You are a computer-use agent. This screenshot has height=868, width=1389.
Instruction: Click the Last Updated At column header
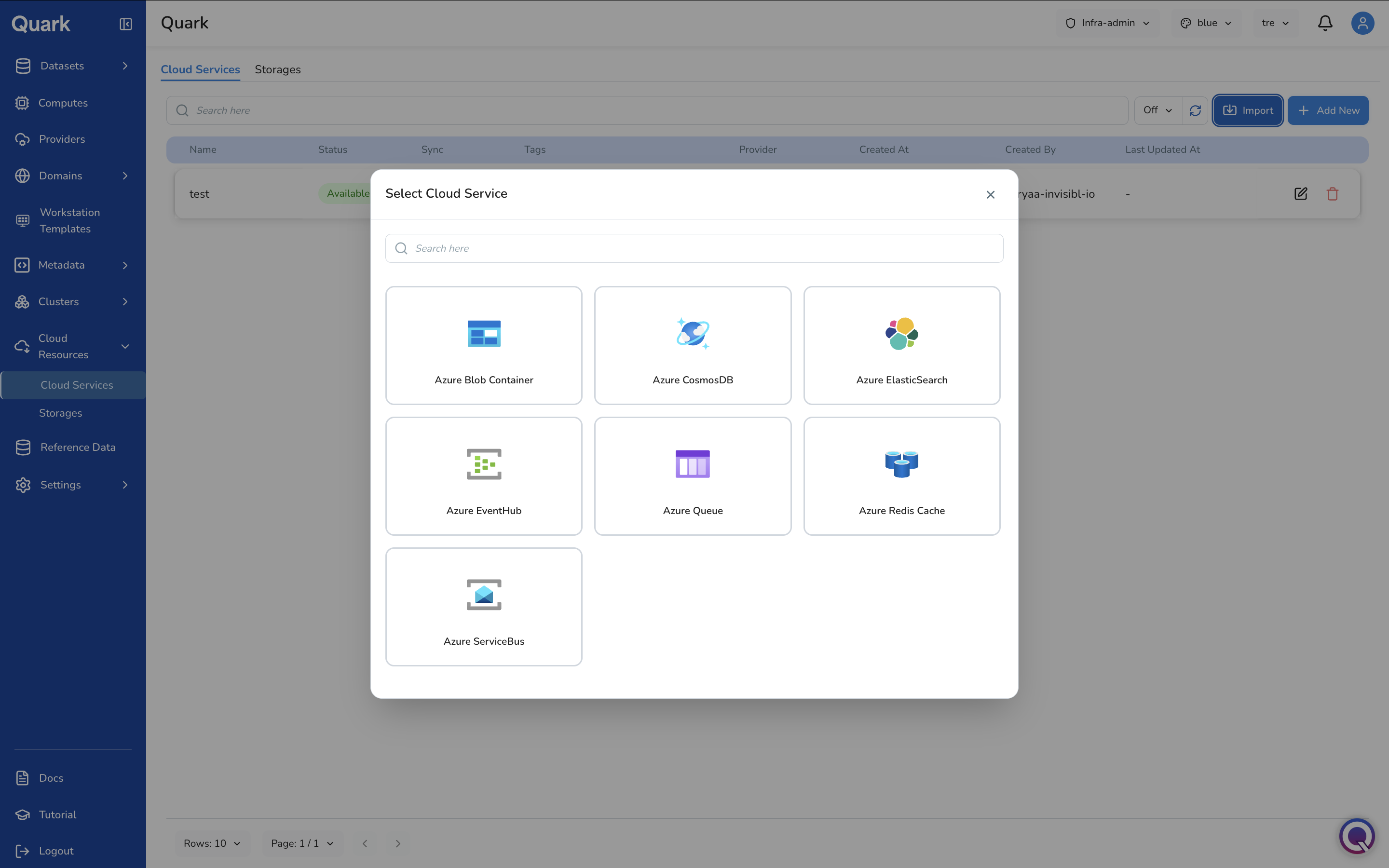pos(1162,149)
